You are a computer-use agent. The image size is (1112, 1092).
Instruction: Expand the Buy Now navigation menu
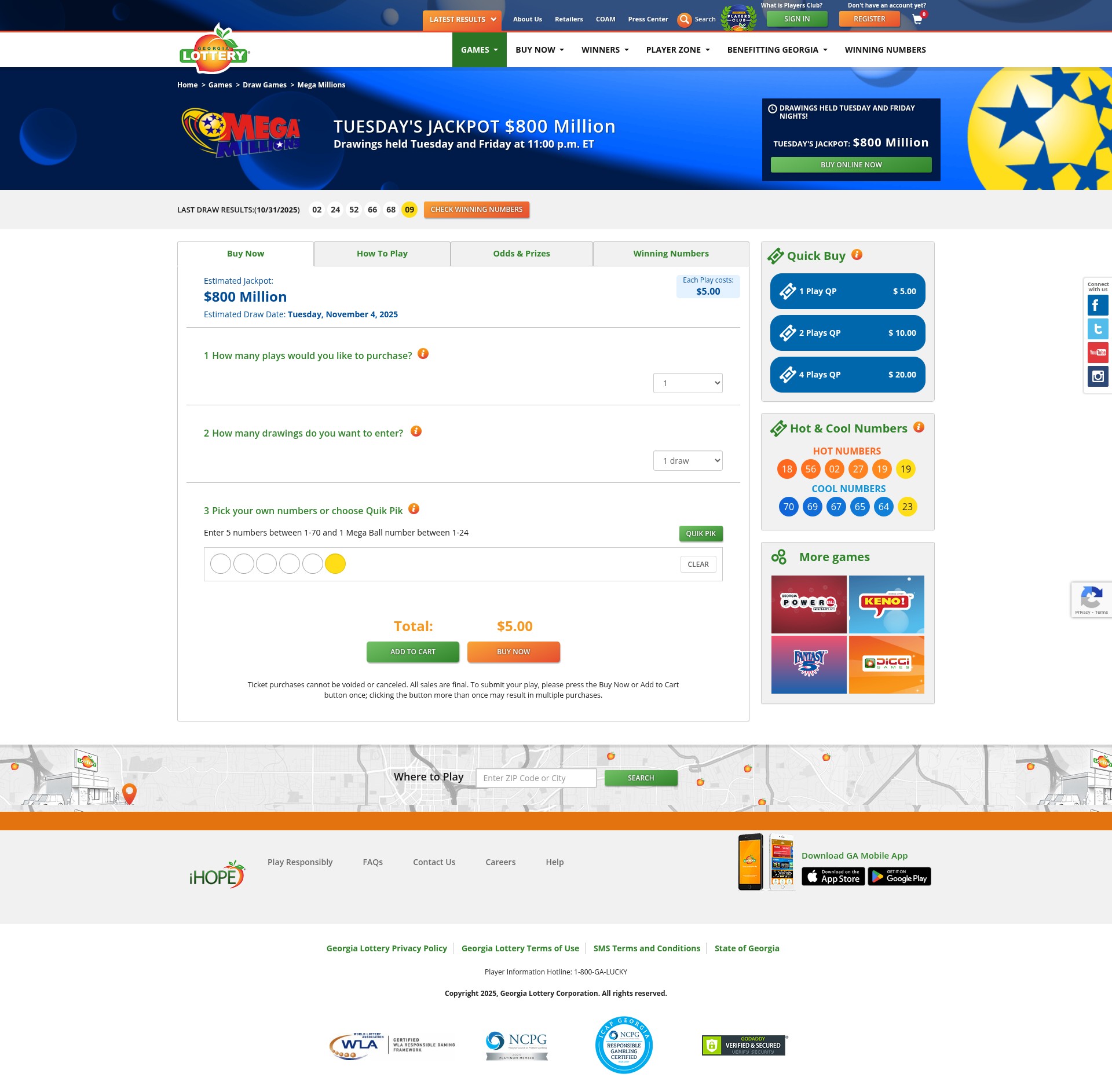coord(540,50)
